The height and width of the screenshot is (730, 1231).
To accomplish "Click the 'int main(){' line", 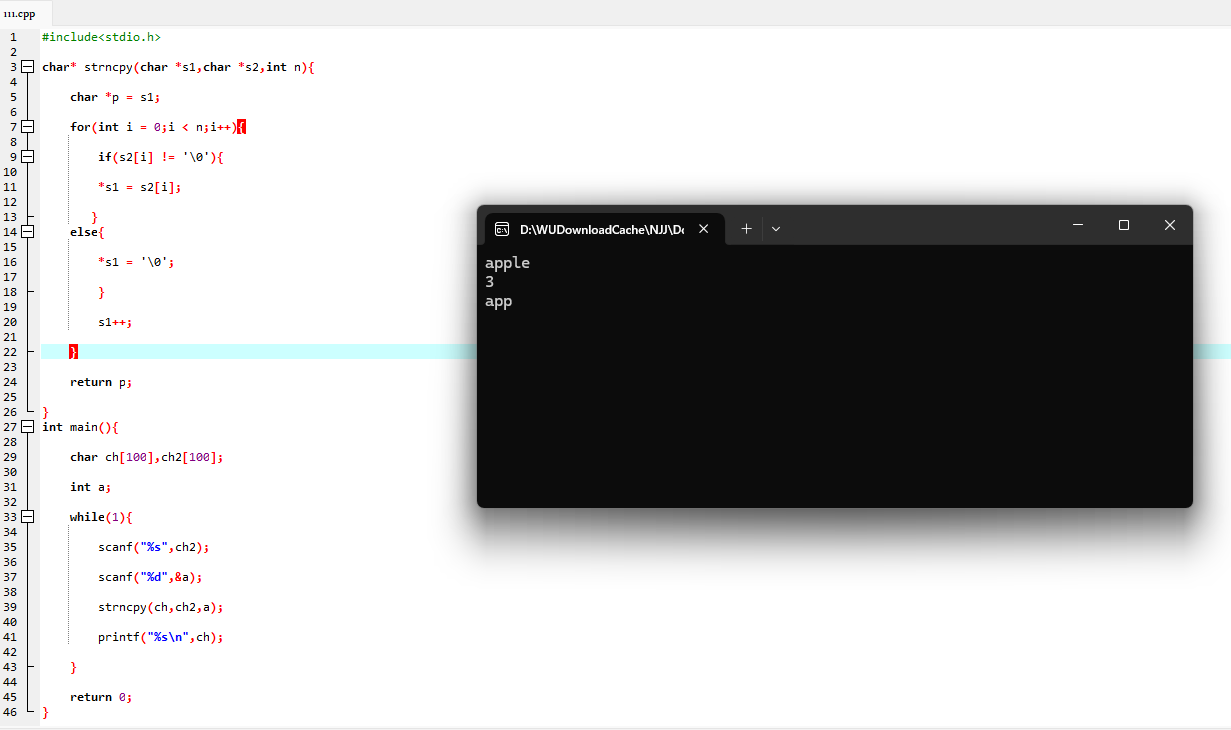I will click(80, 427).
